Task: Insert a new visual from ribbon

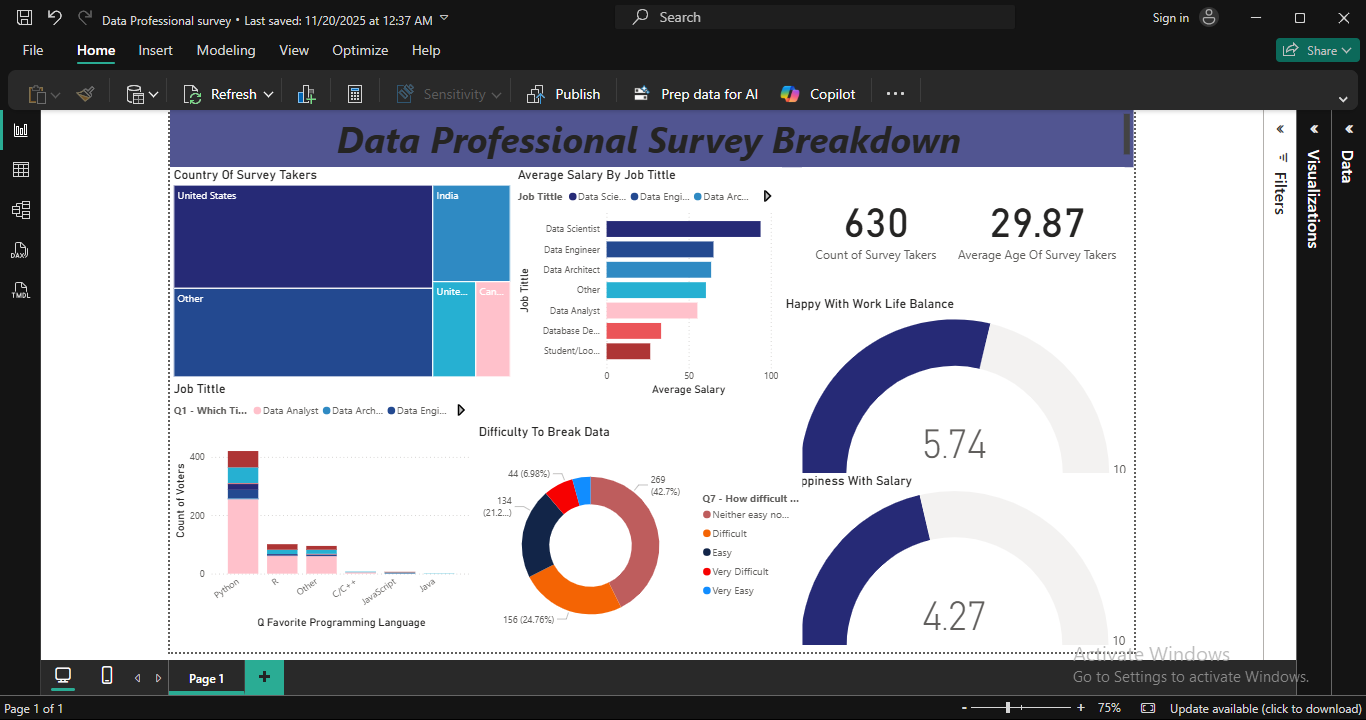Action: click(x=307, y=94)
